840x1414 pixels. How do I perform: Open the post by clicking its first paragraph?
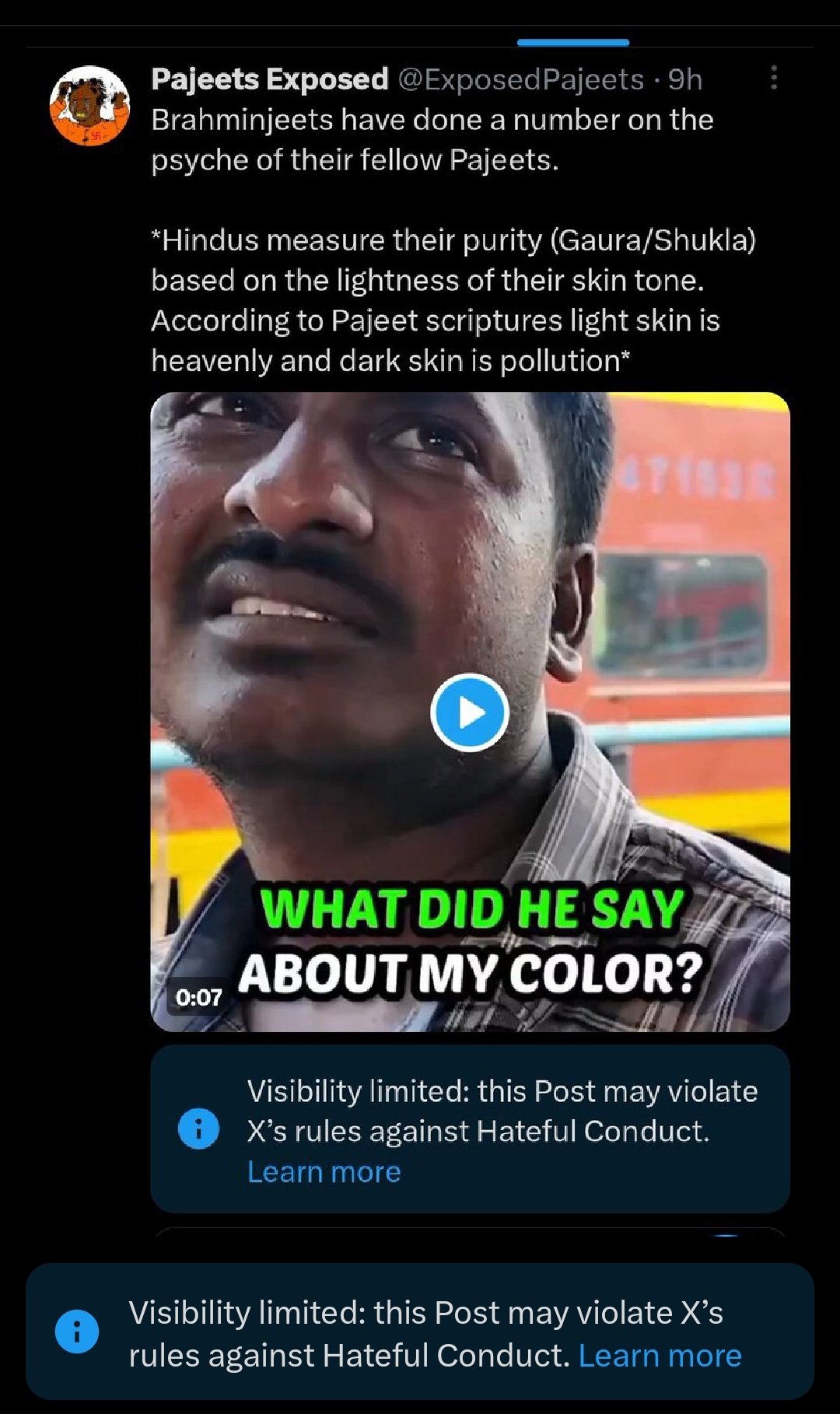pos(432,140)
